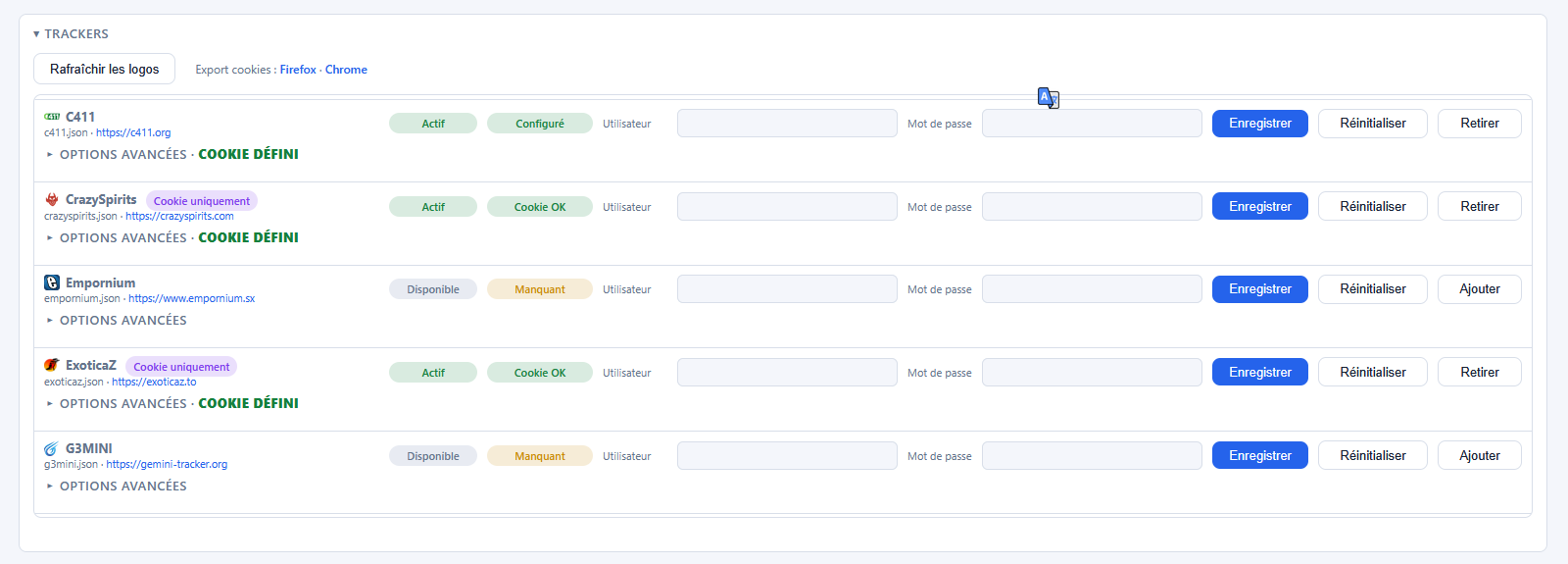Screen dimensions: 1568x564
Task: Click the G3MINI tracker name
Action: [89, 448]
